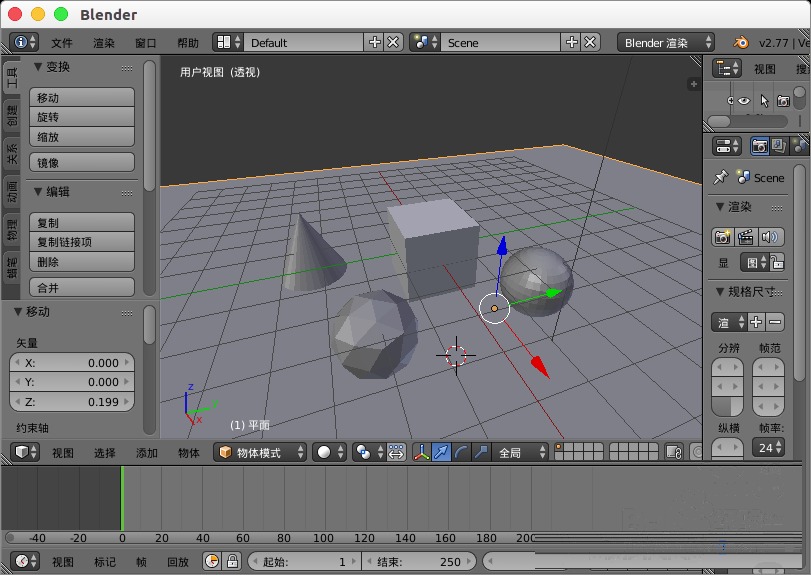Open the 3D view editor type selector
Viewport: 811px width, 575px height.
25,452
